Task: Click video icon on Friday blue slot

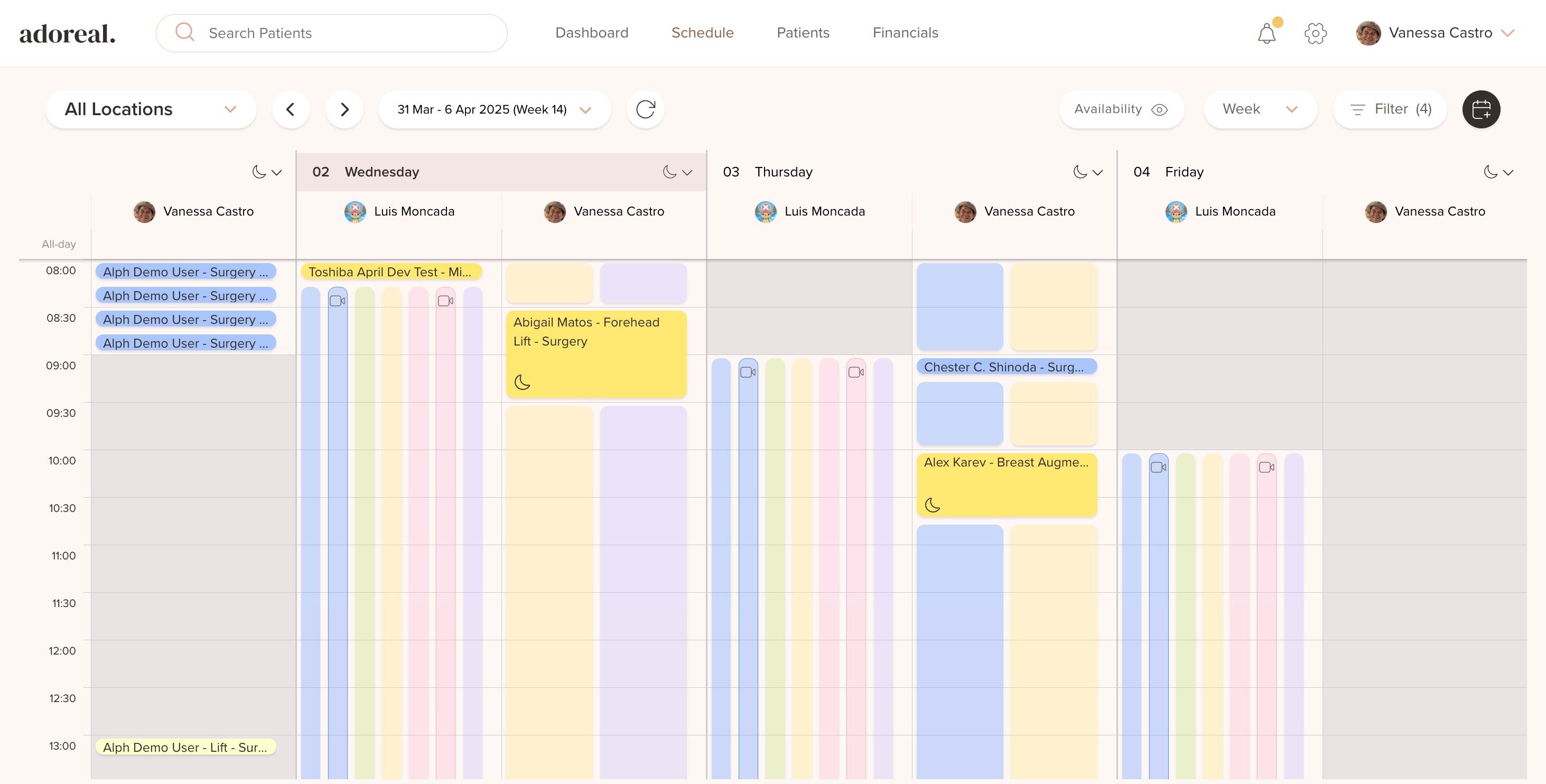Action: point(1158,467)
